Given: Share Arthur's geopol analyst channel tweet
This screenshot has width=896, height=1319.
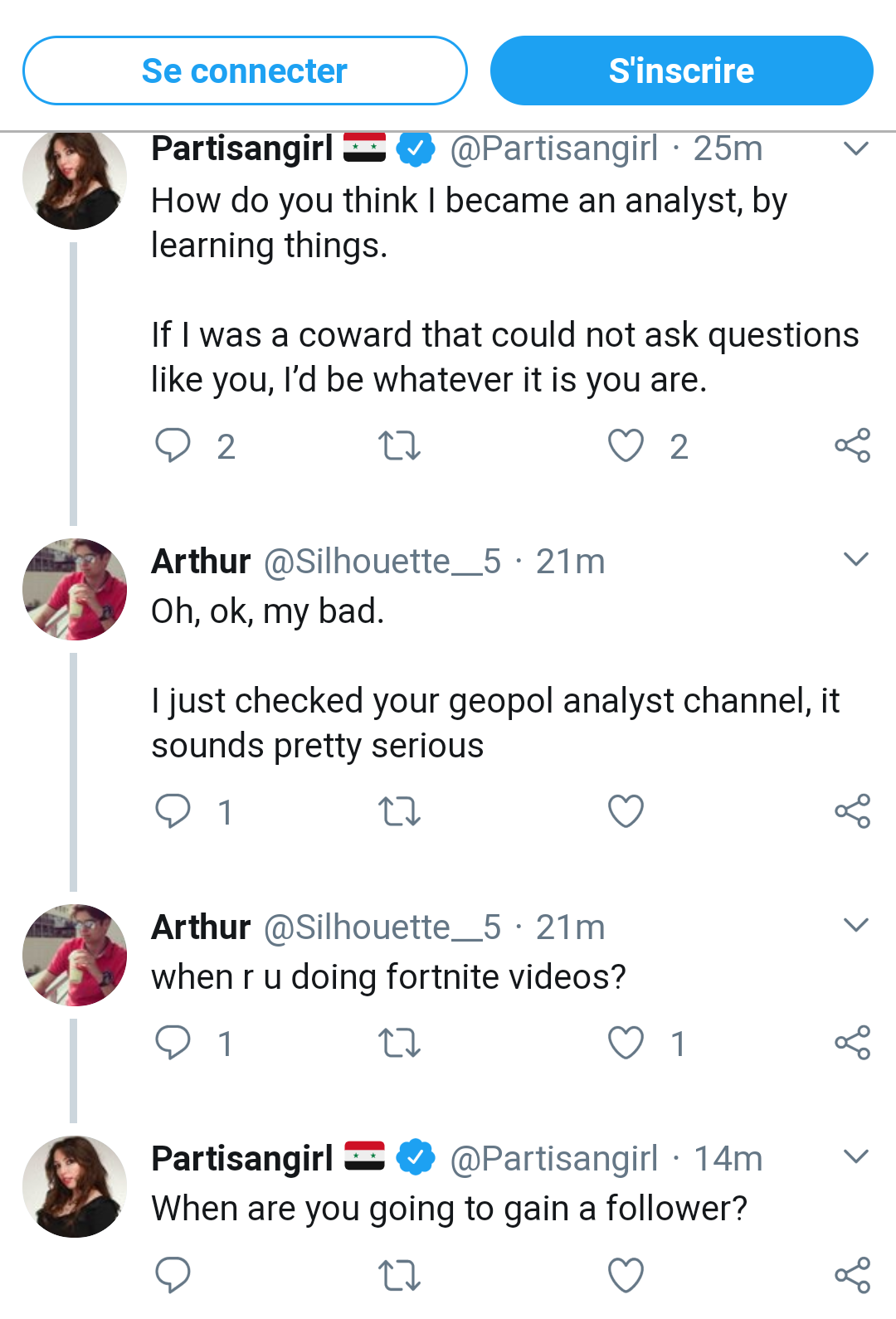Looking at the screenshot, I should click(x=852, y=811).
